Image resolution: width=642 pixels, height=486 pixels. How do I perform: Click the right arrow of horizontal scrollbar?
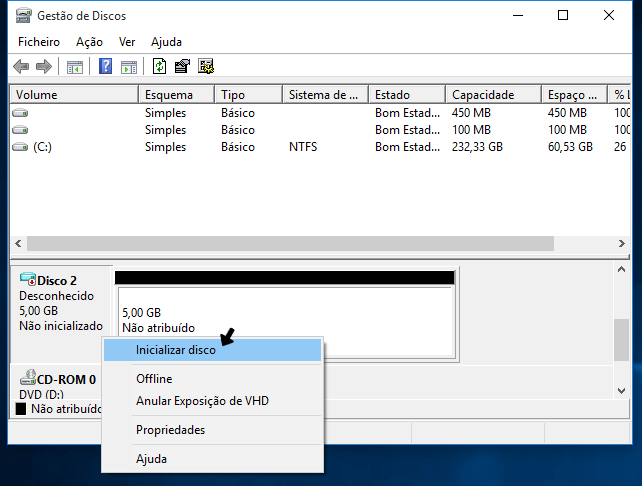click(x=622, y=243)
